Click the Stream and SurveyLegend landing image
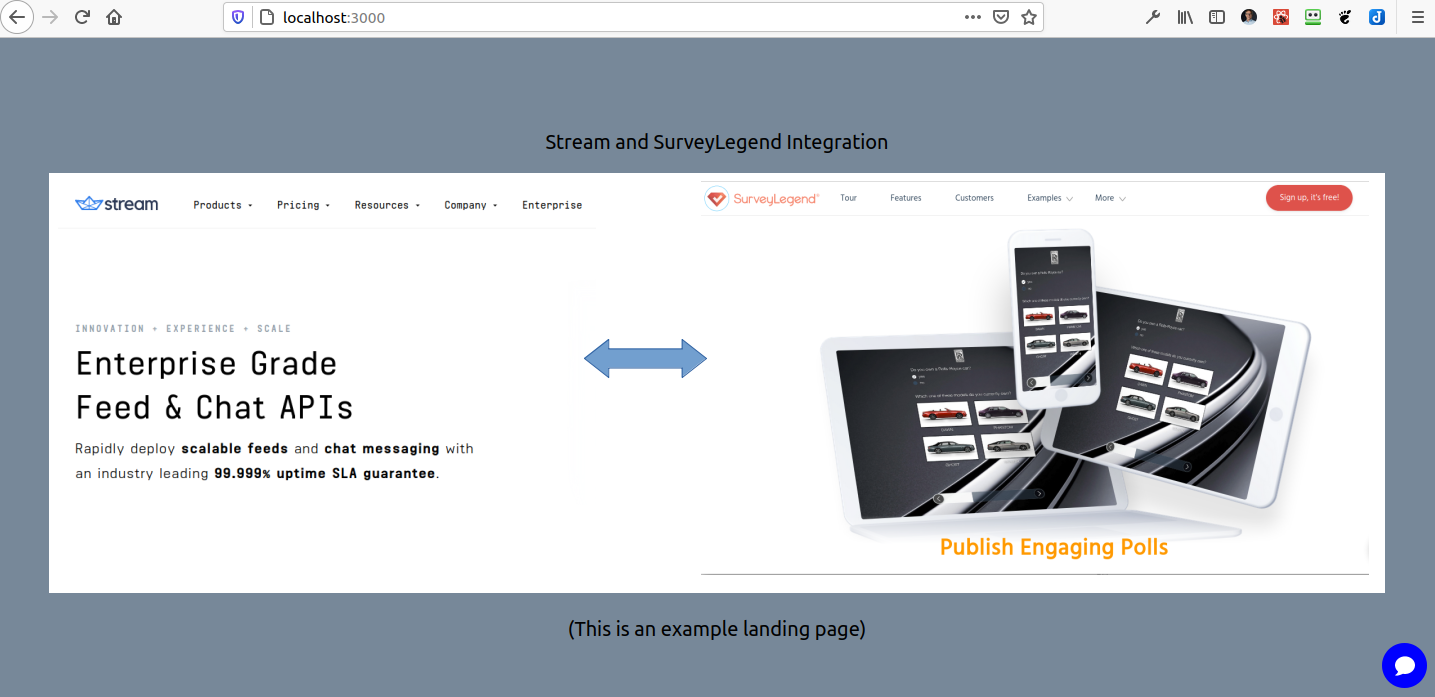 717,383
